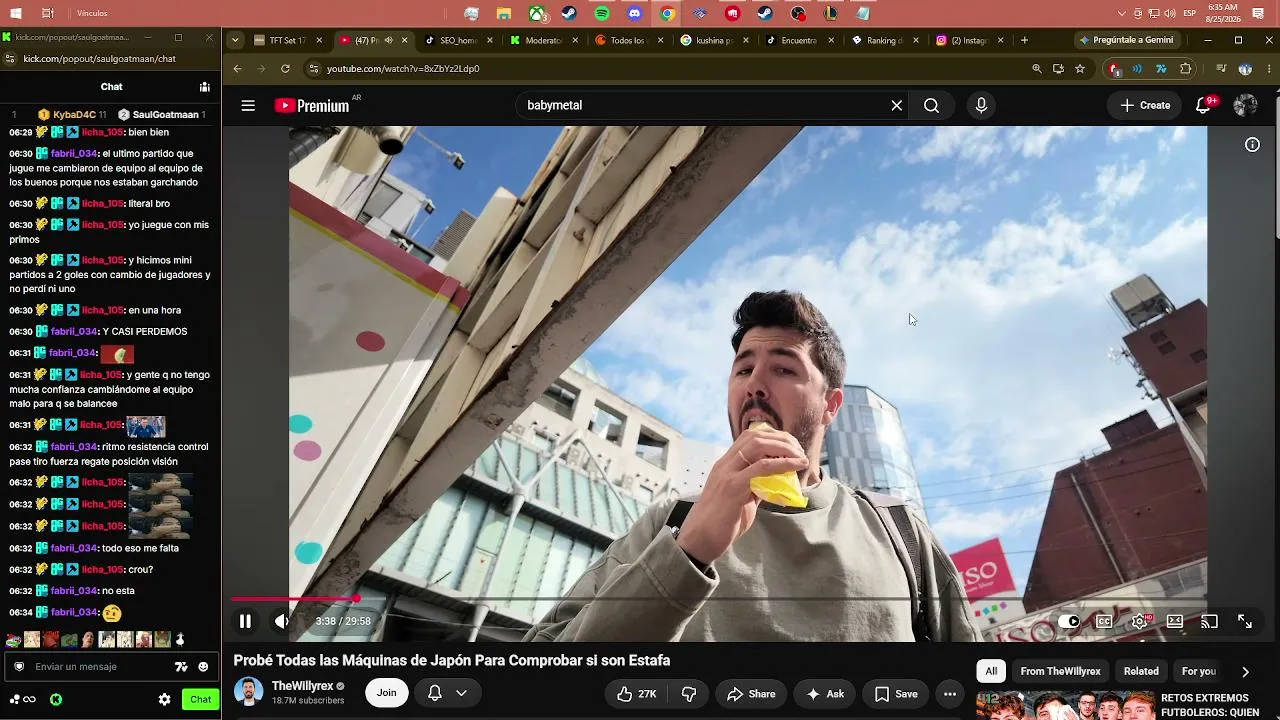Go to YouTube Premium home logo

click(312, 106)
